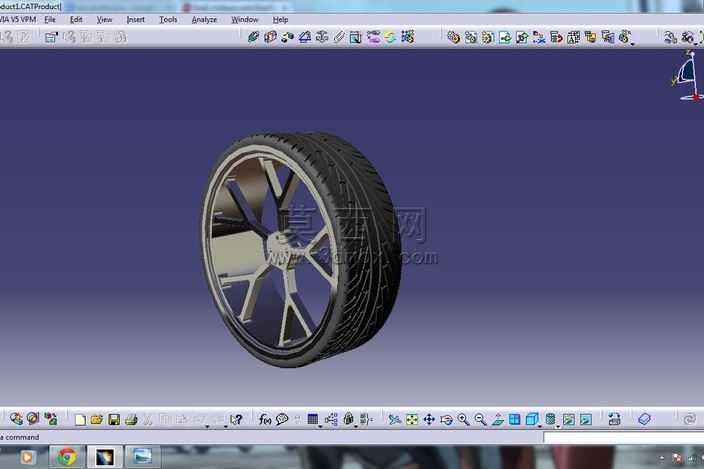Select the Offset Constraint tool
This screenshot has height=469, width=704.
pos(287,37)
